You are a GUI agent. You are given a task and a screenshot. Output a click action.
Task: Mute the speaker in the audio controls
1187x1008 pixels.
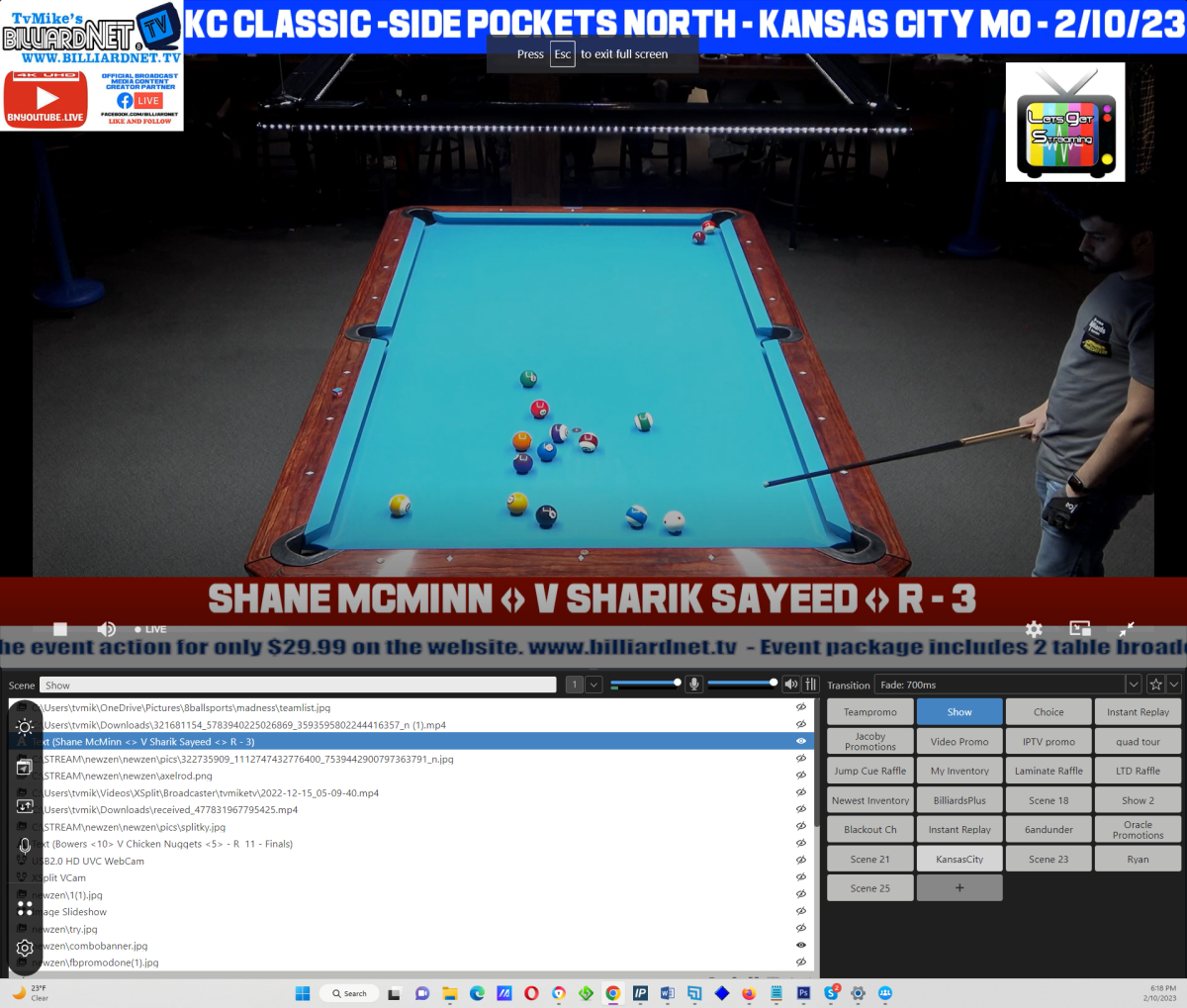point(790,685)
